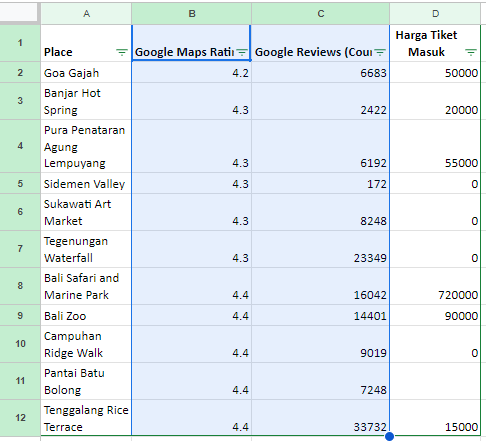Open filter icon for Harga Tiket Masuk
This screenshot has height=441, width=486.
tap(471, 52)
